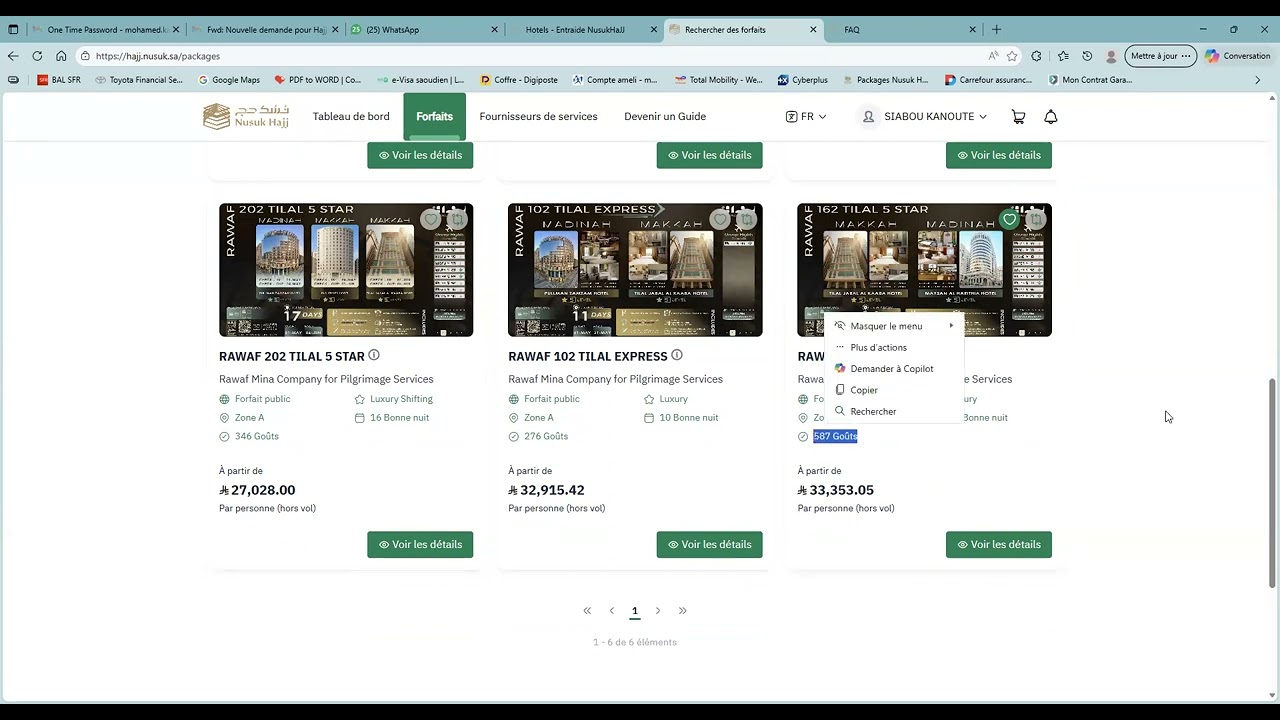Image resolution: width=1280 pixels, height=720 pixels.
Task: Expand the bookmarks bar overflow chevron
Action: tap(1258, 80)
